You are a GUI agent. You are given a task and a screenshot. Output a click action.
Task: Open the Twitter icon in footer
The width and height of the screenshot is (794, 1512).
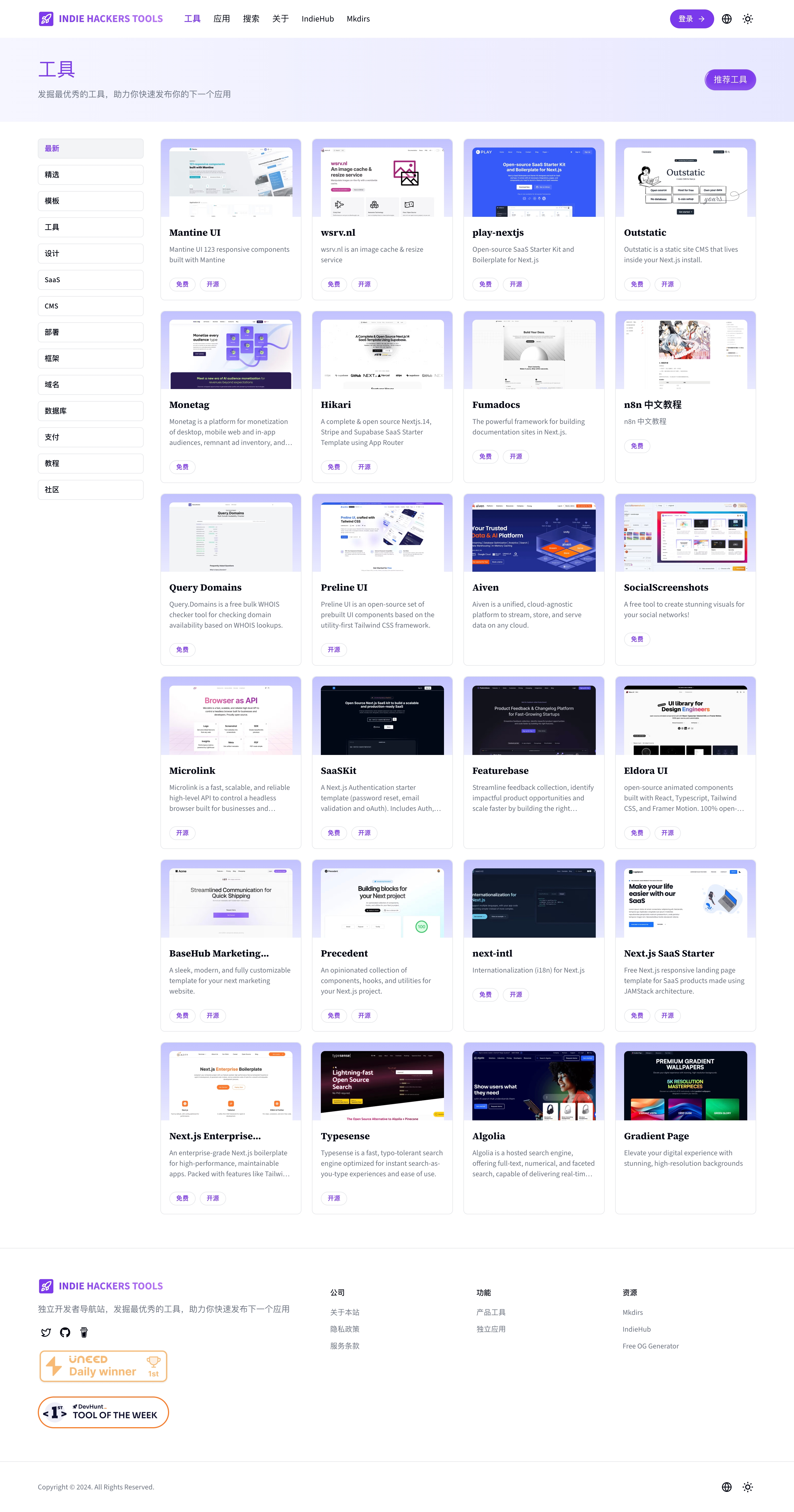[x=46, y=1332]
